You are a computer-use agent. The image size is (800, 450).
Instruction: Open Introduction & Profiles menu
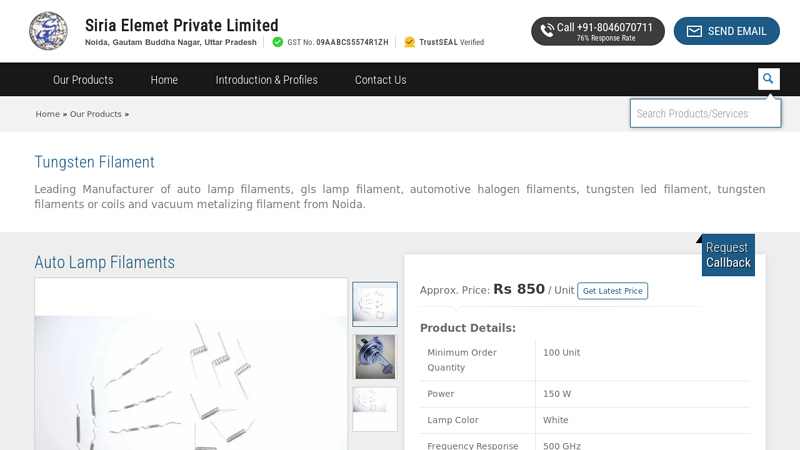[x=266, y=80]
